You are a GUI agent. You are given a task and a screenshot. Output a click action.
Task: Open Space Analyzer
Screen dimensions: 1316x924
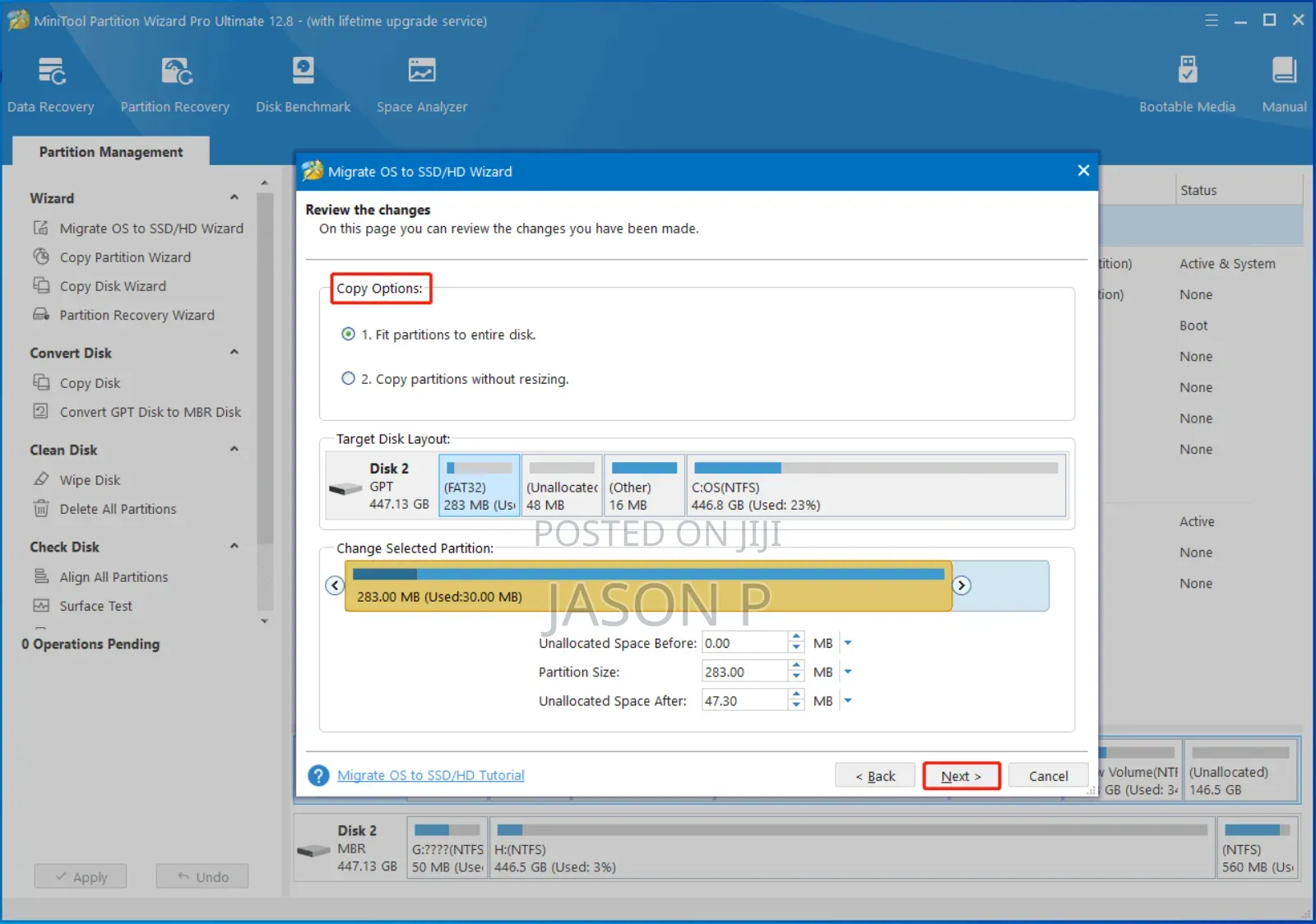(x=422, y=85)
